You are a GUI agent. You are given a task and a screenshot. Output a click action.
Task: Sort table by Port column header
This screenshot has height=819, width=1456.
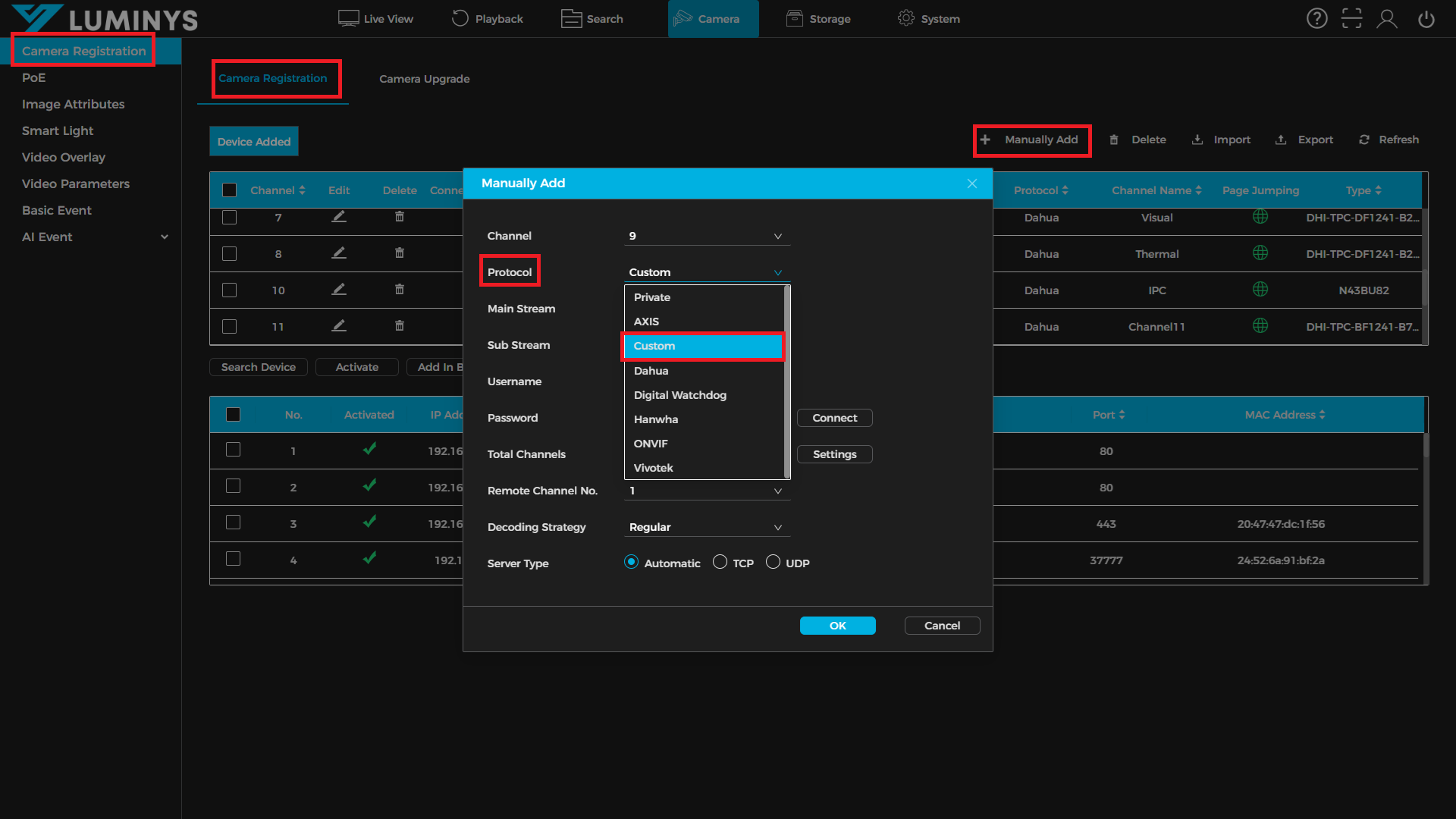click(1108, 415)
